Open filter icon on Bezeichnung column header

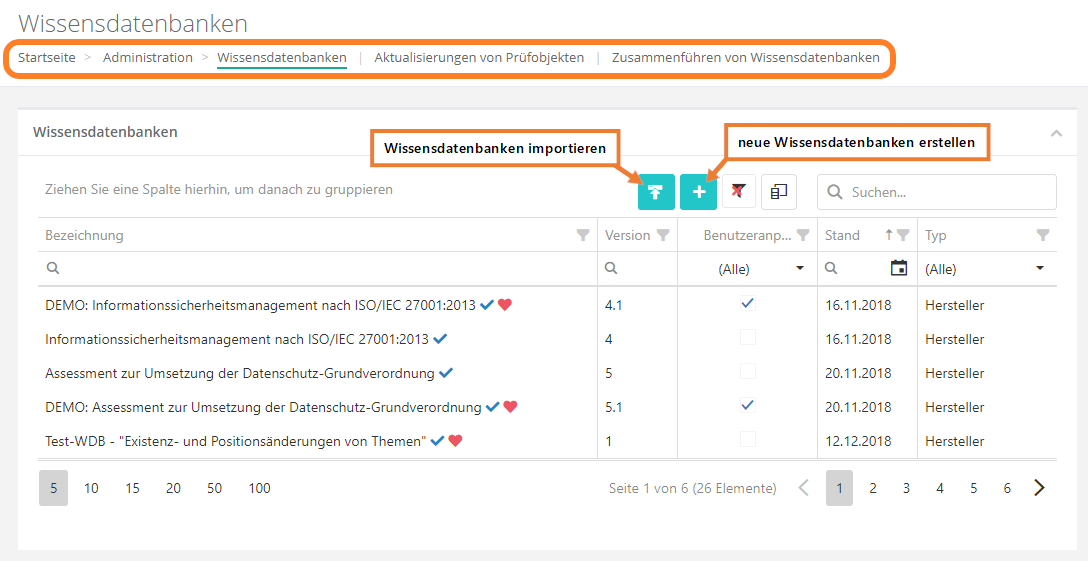point(583,236)
